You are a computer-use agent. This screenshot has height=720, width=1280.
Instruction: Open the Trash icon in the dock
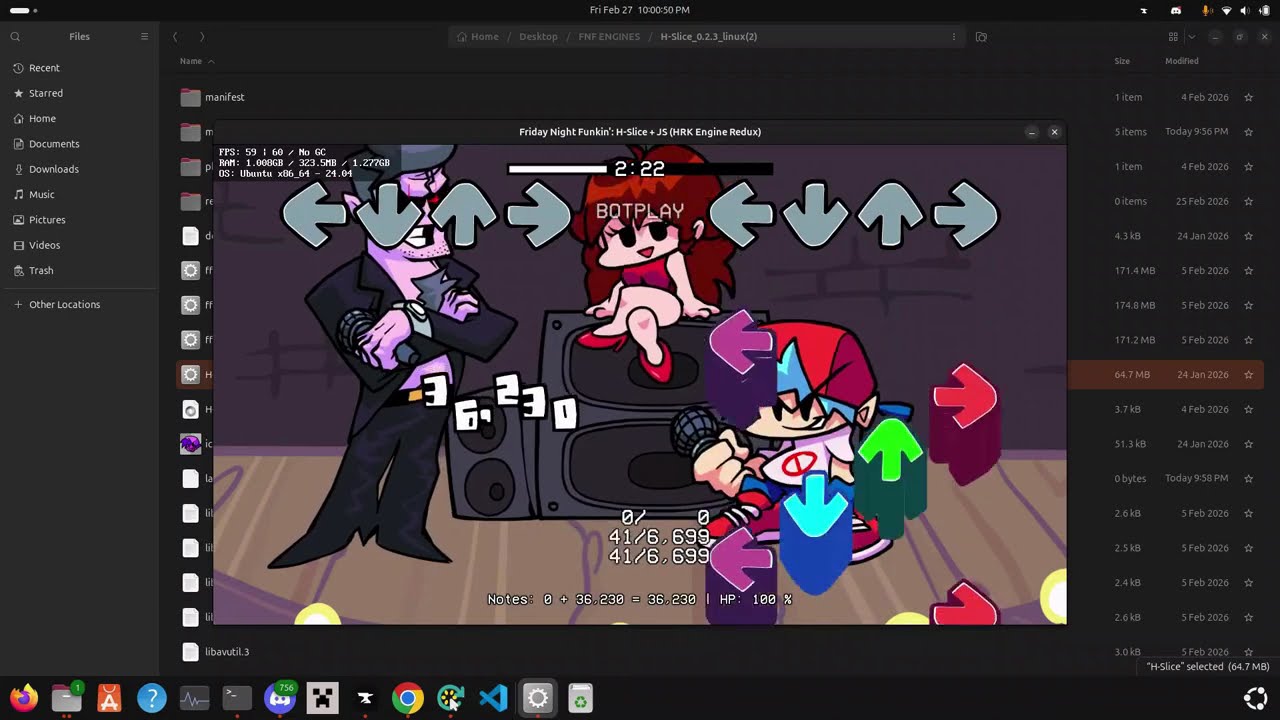point(581,698)
